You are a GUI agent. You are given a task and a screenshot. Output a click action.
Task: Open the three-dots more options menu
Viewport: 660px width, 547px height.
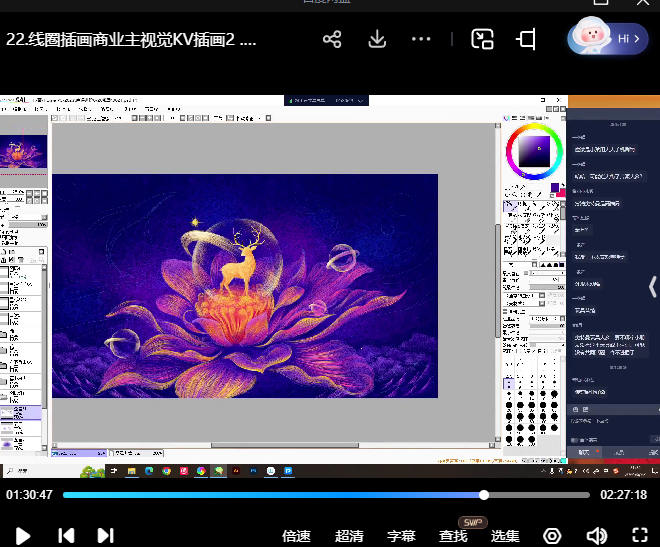[x=421, y=39]
